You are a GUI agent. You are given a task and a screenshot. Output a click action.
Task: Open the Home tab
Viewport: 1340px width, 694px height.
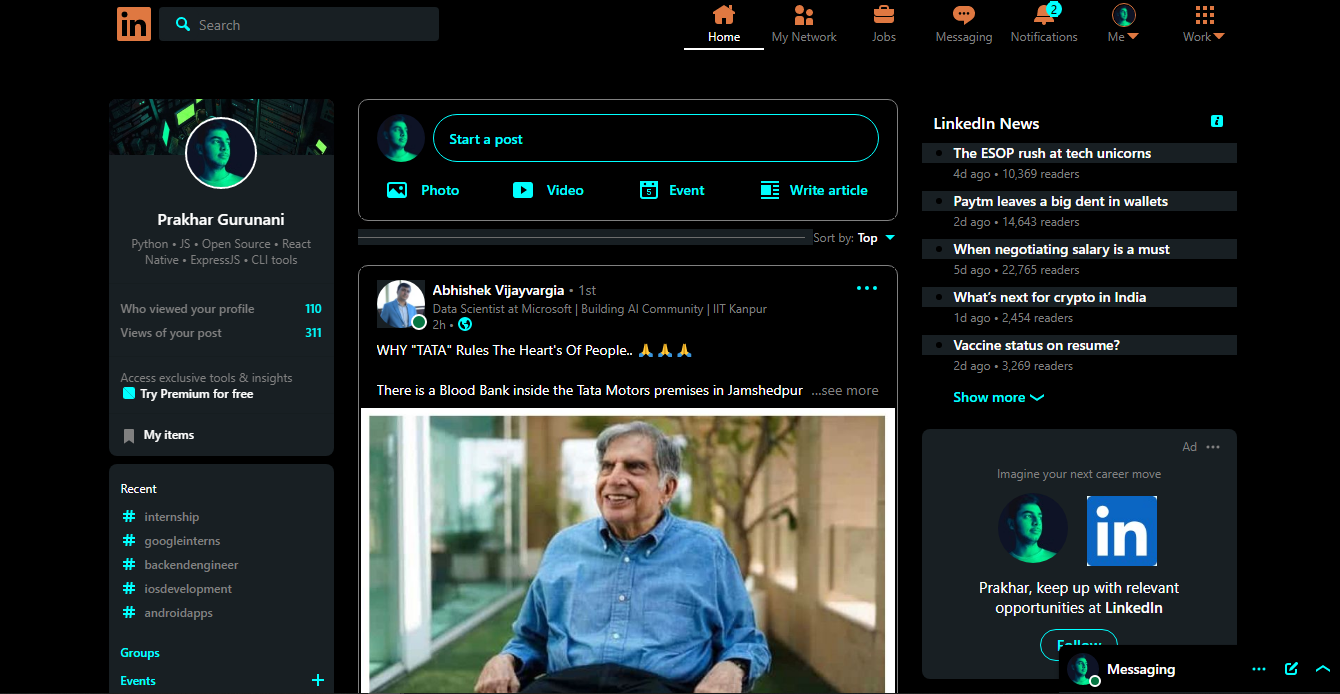coord(724,25)
